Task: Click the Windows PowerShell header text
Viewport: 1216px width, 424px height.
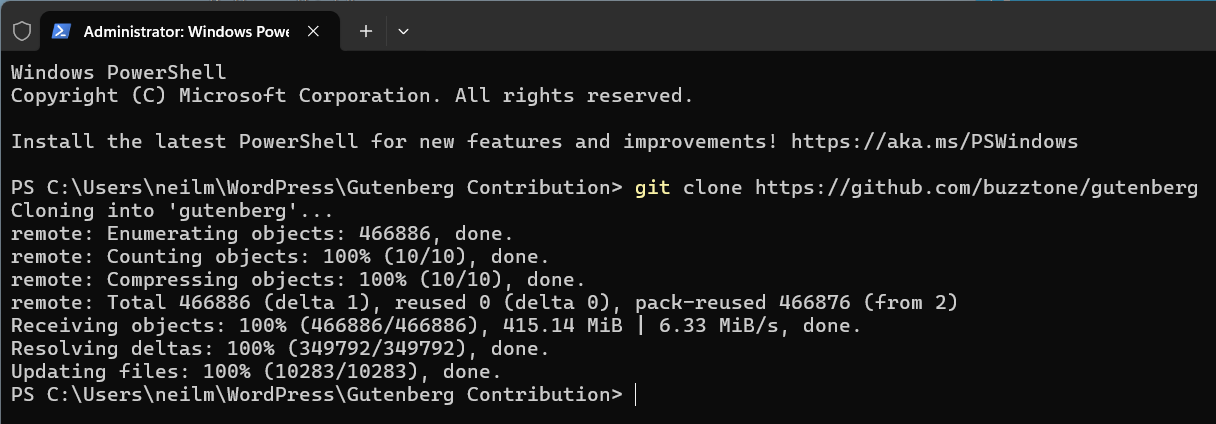Action: tap(118, 72)
